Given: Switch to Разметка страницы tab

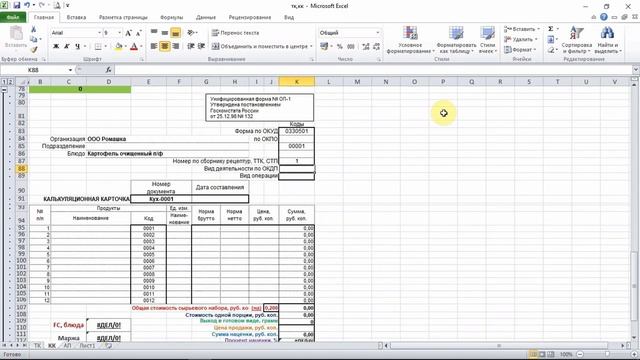Looking at the screenshot, I should [x=123, y=17].
